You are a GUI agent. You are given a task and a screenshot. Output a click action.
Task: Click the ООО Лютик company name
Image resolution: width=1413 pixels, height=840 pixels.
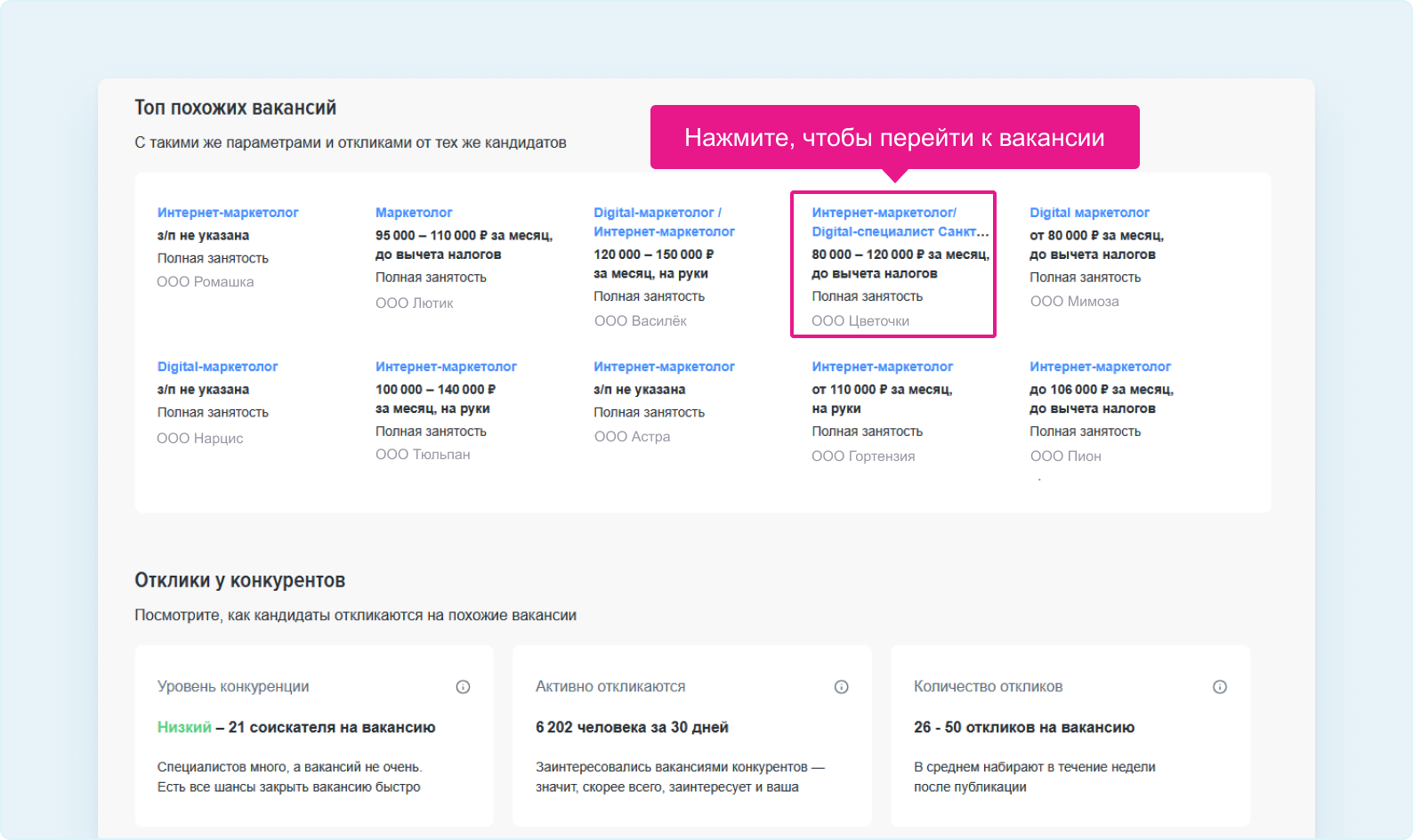414,303
